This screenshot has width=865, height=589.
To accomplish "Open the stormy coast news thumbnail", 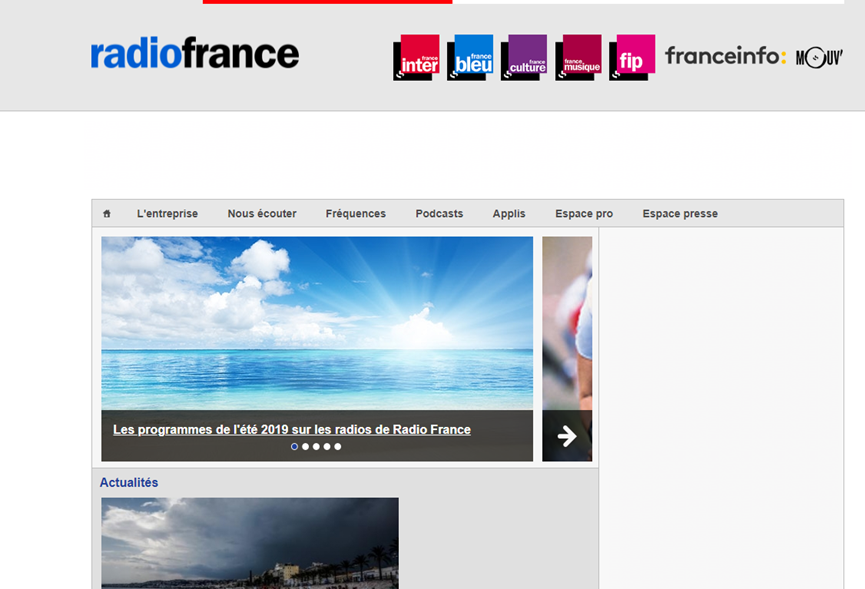I will pyautogui.click(x=250, y=543).
